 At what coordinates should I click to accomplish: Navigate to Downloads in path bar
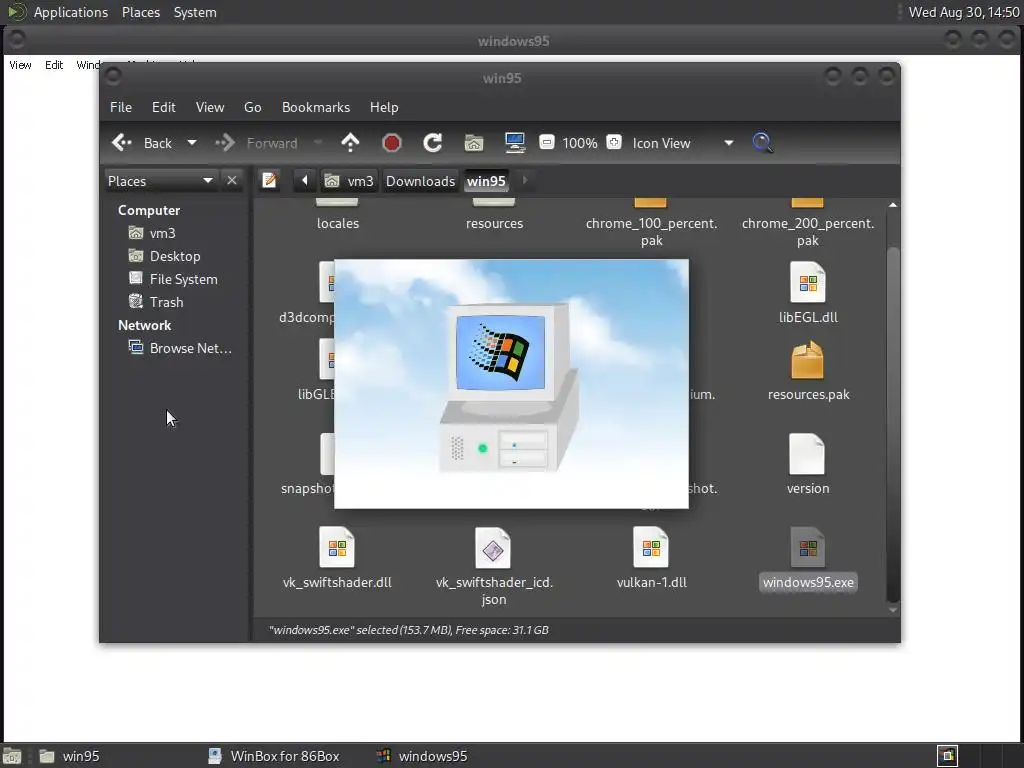[420, 181]
